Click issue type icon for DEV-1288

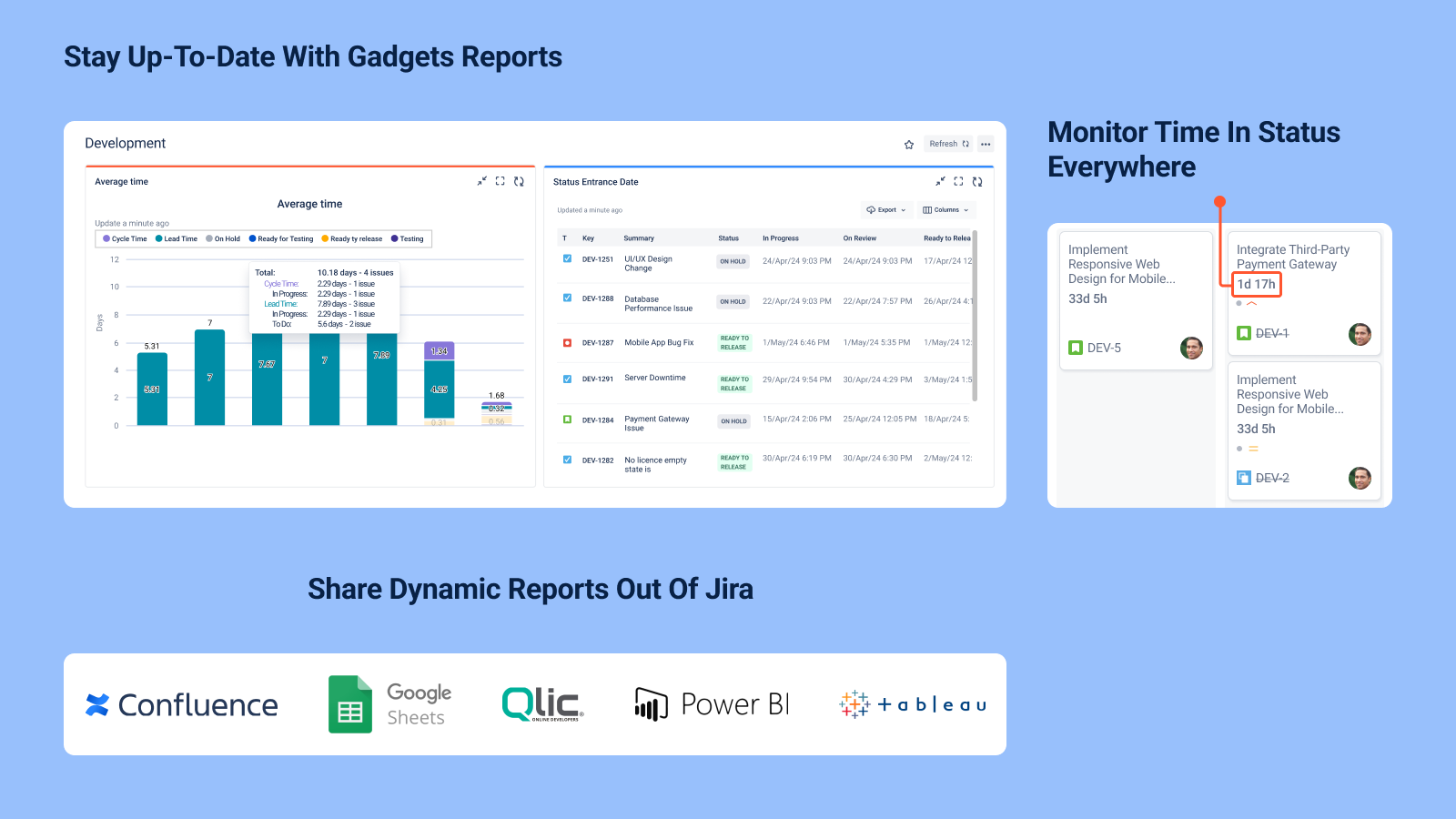[x=567, y=298]
